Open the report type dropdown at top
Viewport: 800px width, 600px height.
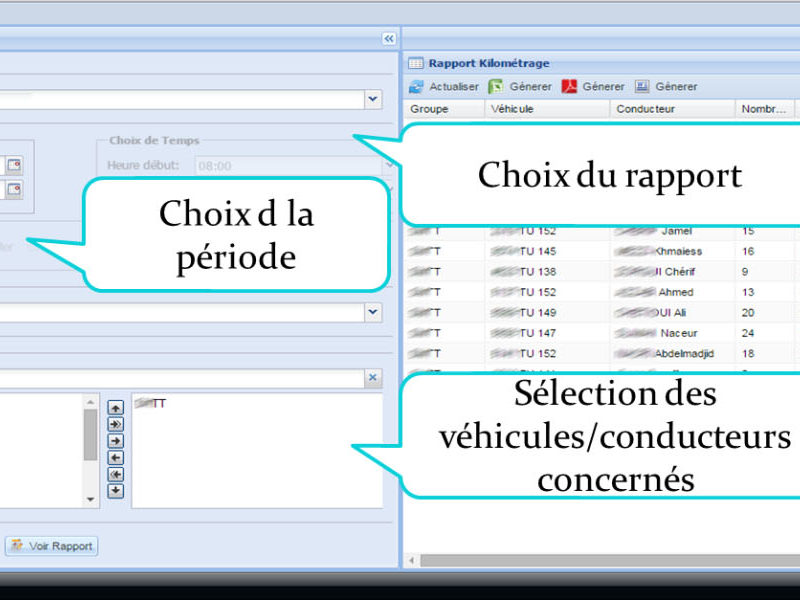tap(372, 99)
